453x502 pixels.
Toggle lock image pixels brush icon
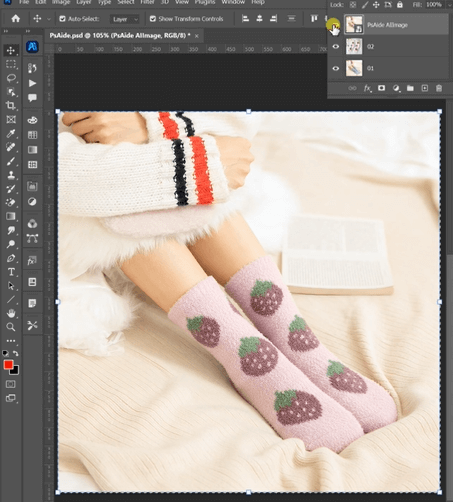click(365, 5)
